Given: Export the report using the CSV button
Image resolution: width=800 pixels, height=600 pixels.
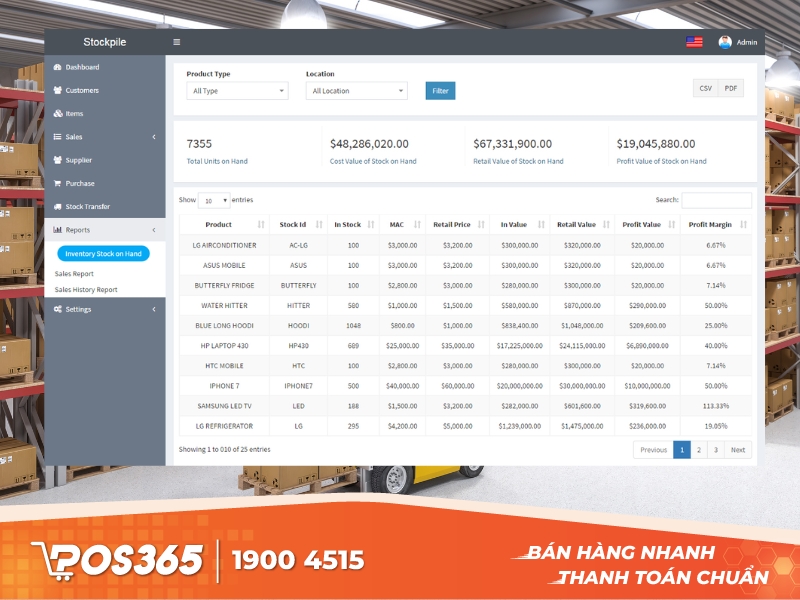Looking at the screenshot, I should point(704,87).
